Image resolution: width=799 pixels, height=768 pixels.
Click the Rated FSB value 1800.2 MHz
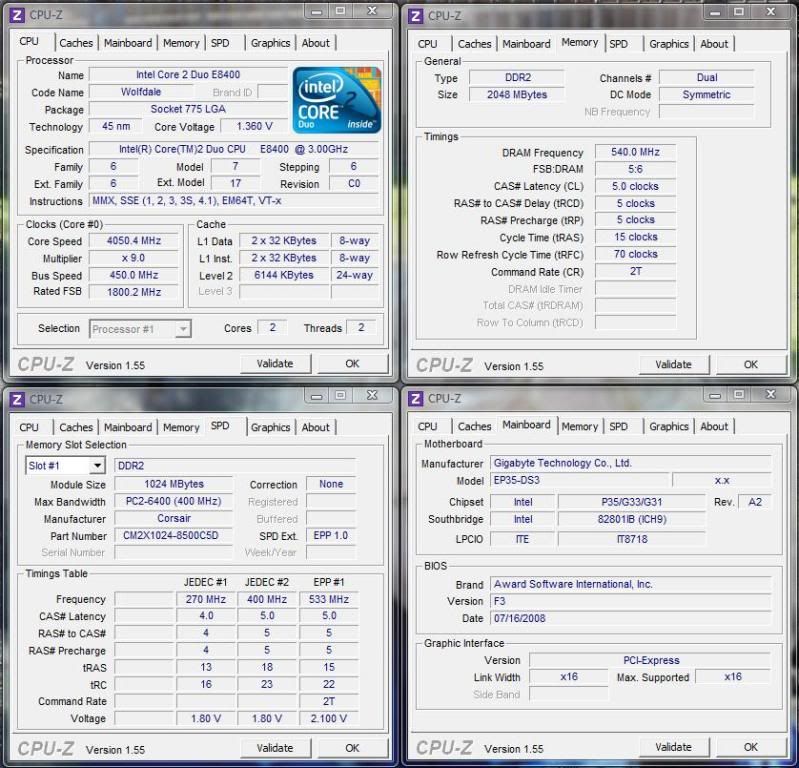coord(134,292)
